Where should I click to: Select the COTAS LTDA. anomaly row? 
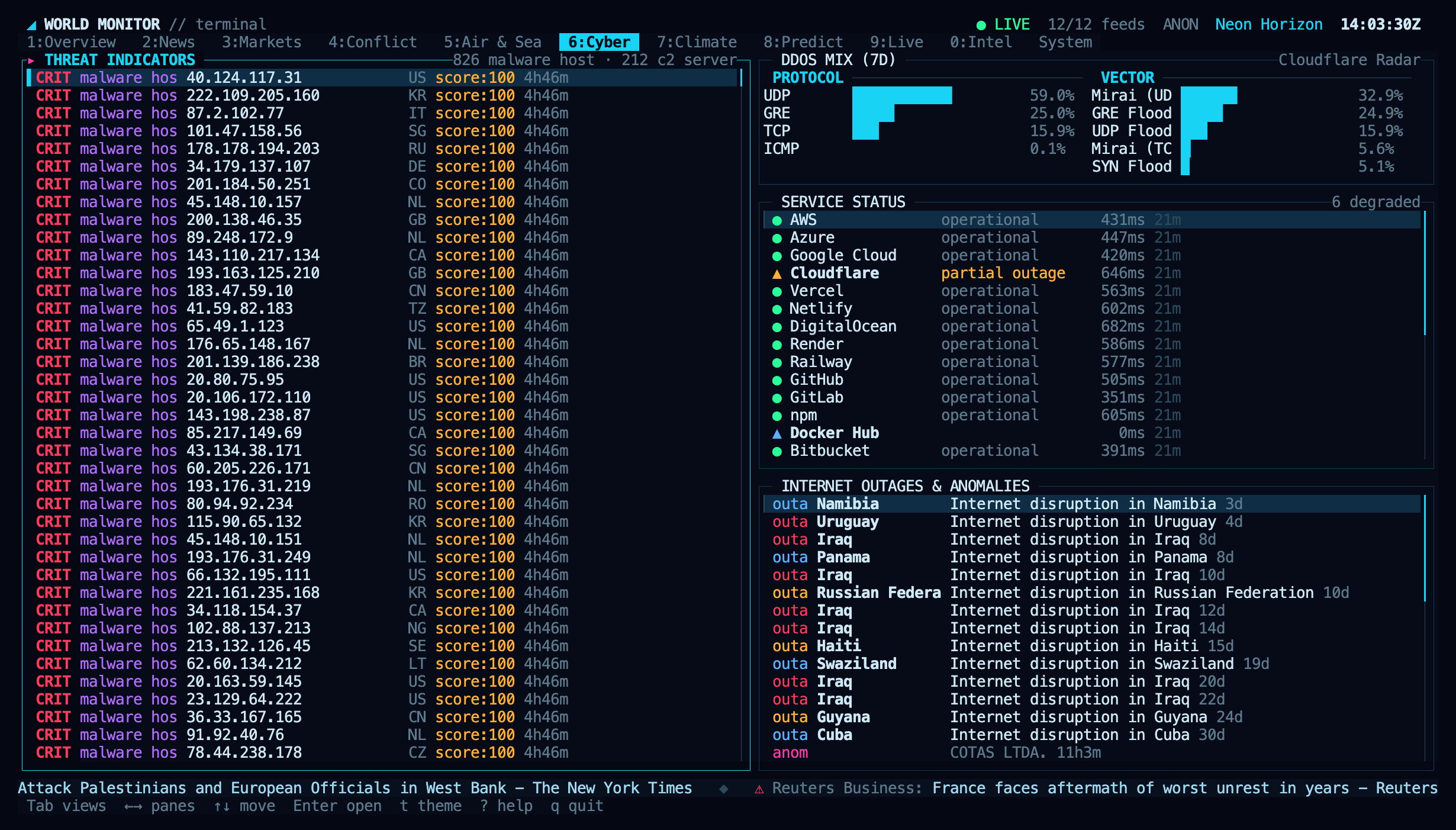pos(1092,752)
